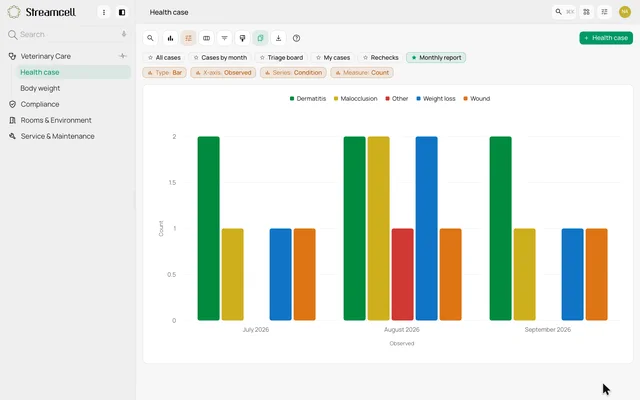
Task: Click the pulse icon next to Veterinary Care
Action: pos(122,56)
